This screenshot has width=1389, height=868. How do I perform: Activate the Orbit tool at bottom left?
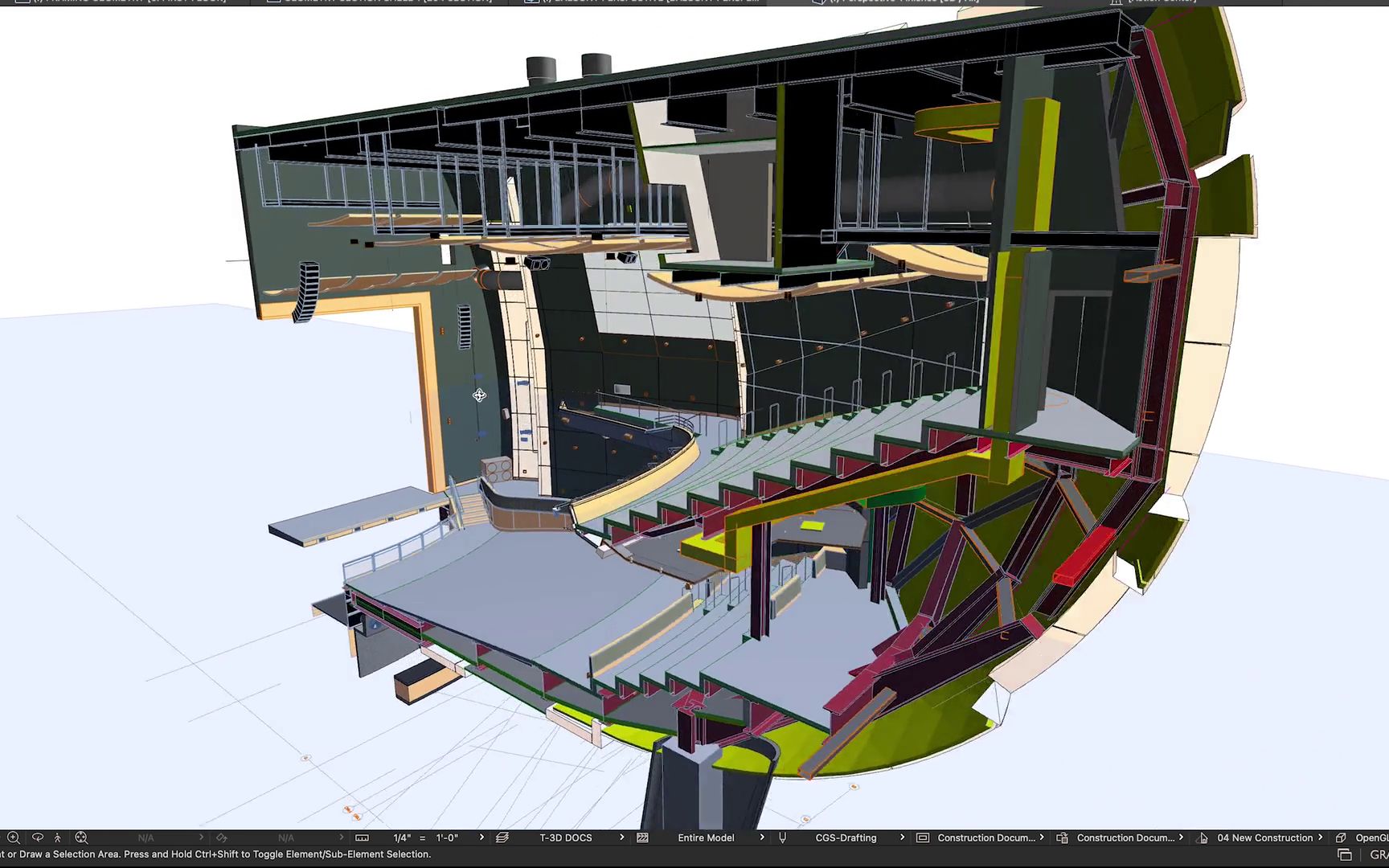click(x=38, y=837)
